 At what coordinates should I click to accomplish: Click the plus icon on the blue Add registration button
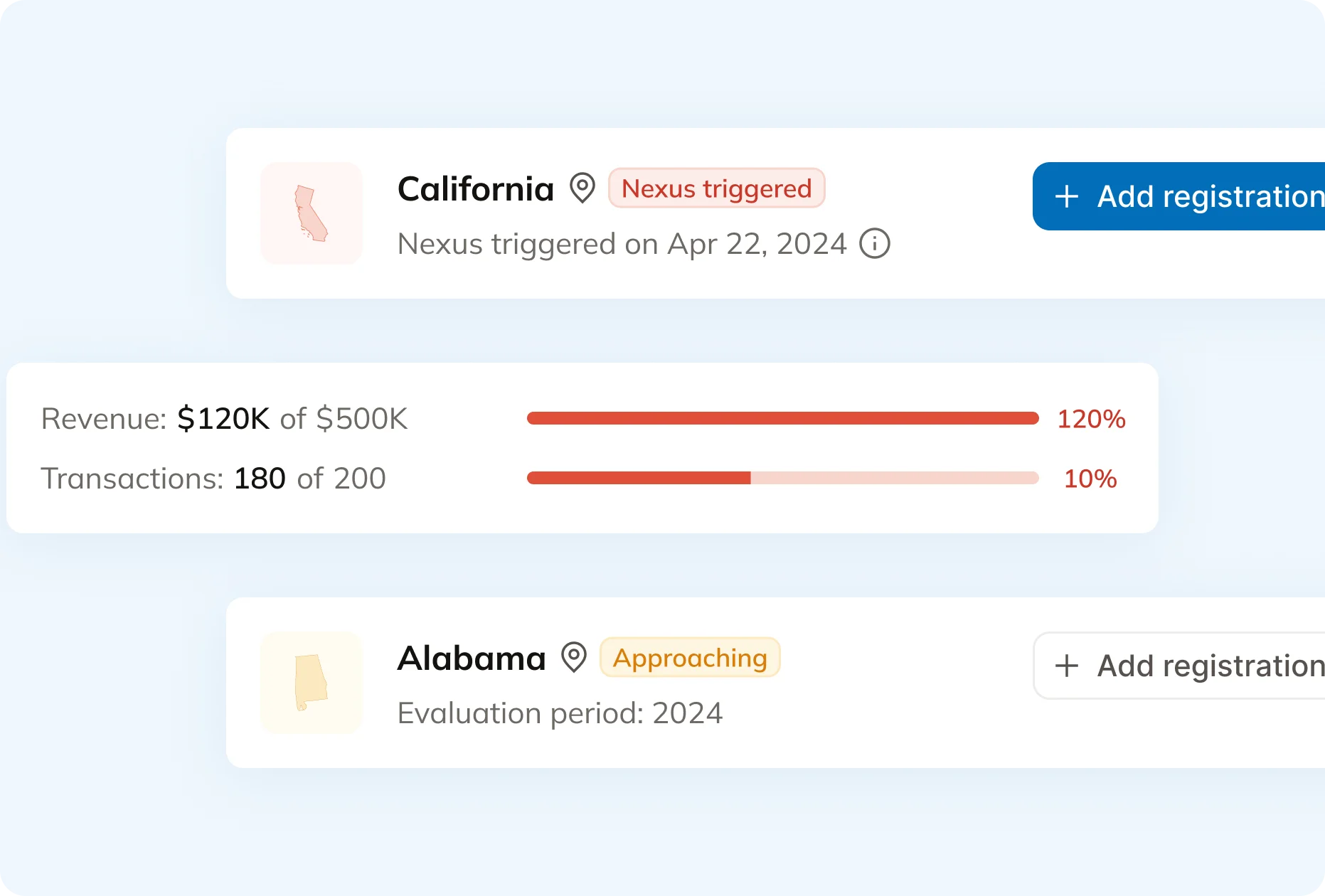point(1067,196)
